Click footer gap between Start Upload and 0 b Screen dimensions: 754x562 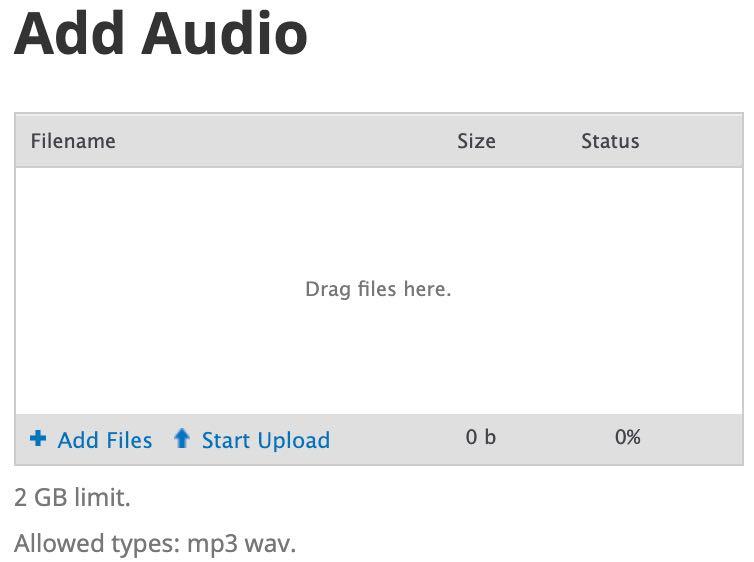click(x=395, y=439)
